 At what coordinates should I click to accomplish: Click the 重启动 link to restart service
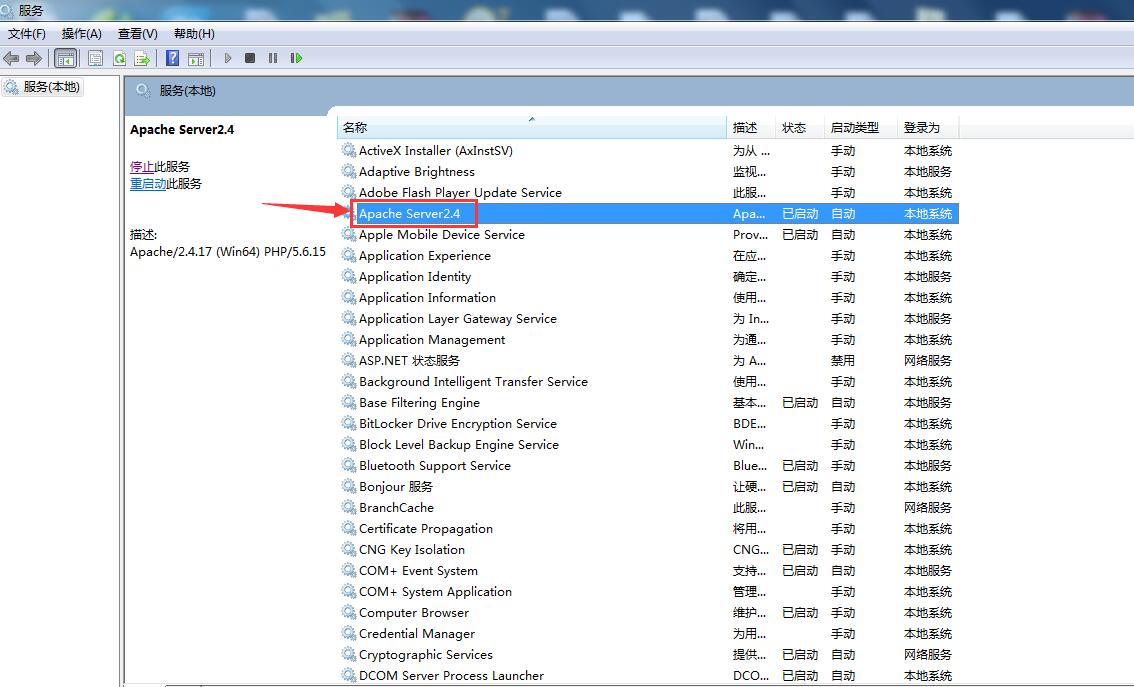pos(148,184)
